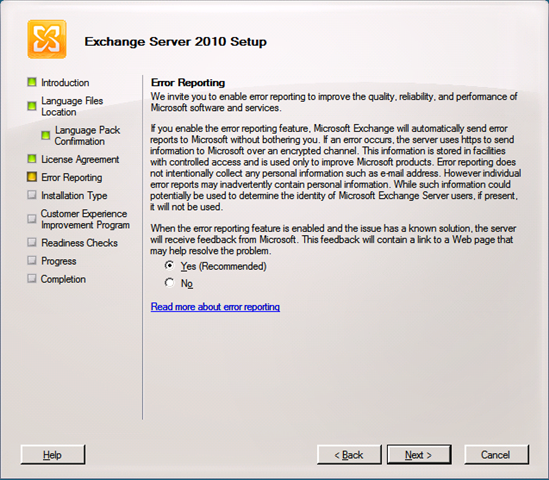Image resolution: width=549 pixels, height=480 pixels.
Task: Click the Readiness Checks step indicator square
Action: [32, 242]
